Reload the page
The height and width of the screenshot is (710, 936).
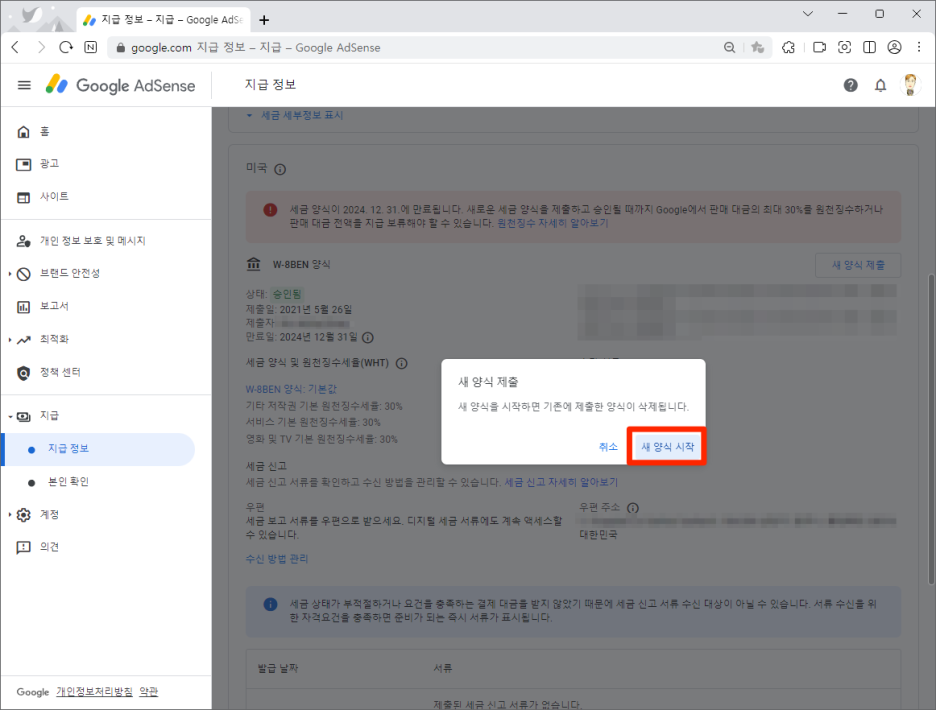pyautogui.click(x=66, y=47)
